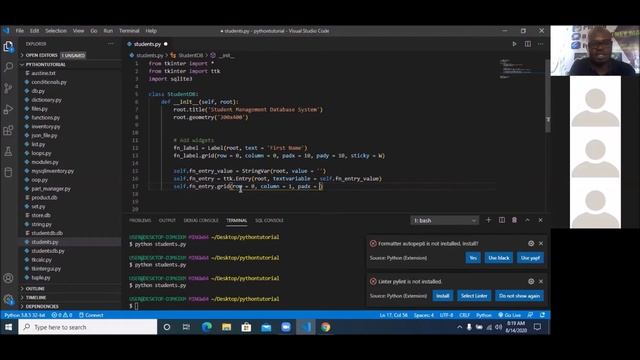Open the Search view in activity bar
Viewport: 640px width, 360px height.
pos(8,67)
